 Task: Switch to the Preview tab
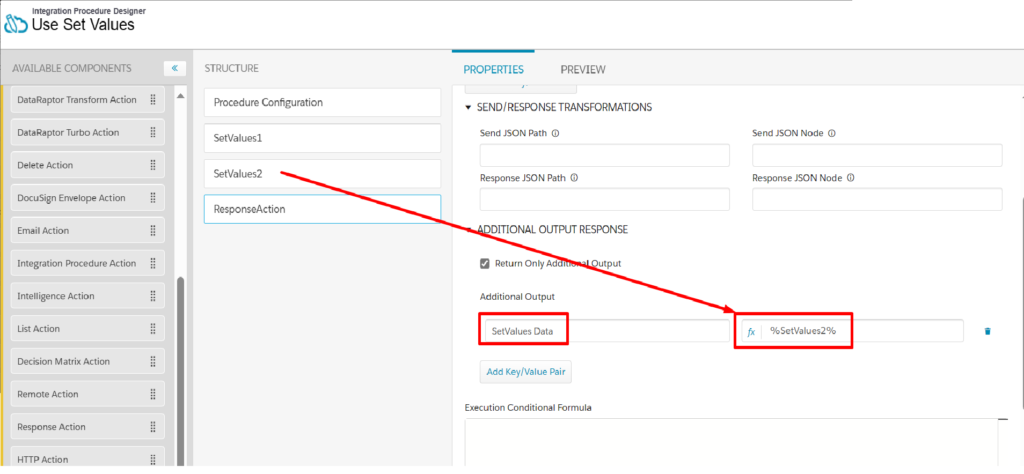[x=583, y=69]
